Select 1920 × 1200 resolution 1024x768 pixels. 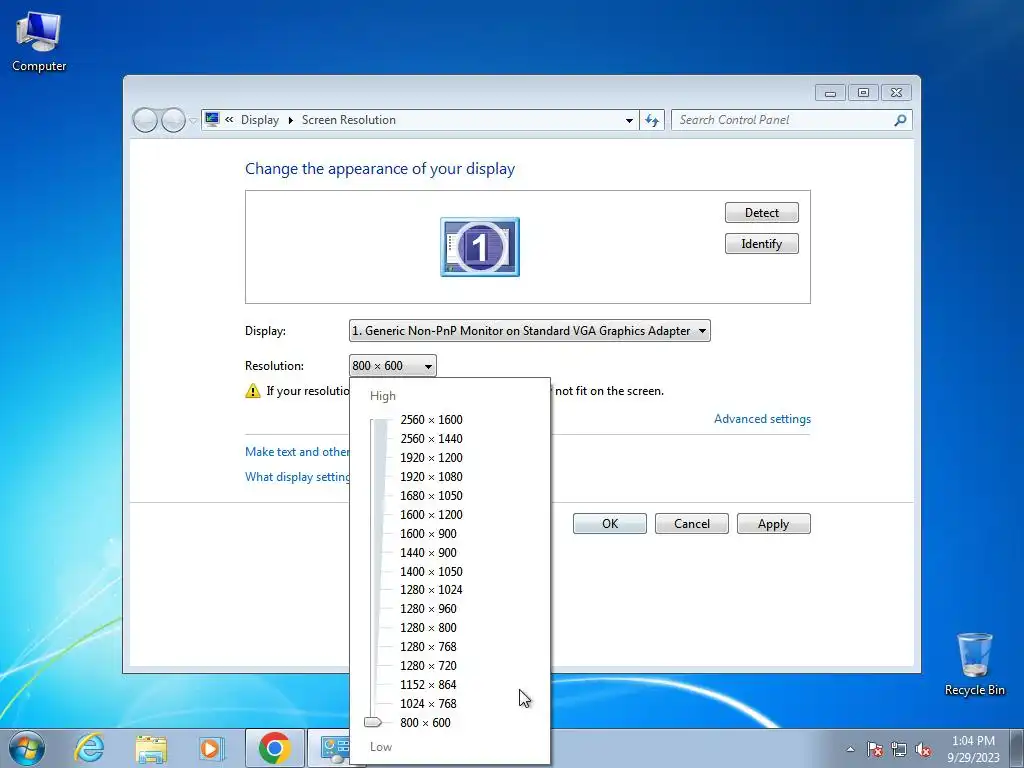click(431, 458)
